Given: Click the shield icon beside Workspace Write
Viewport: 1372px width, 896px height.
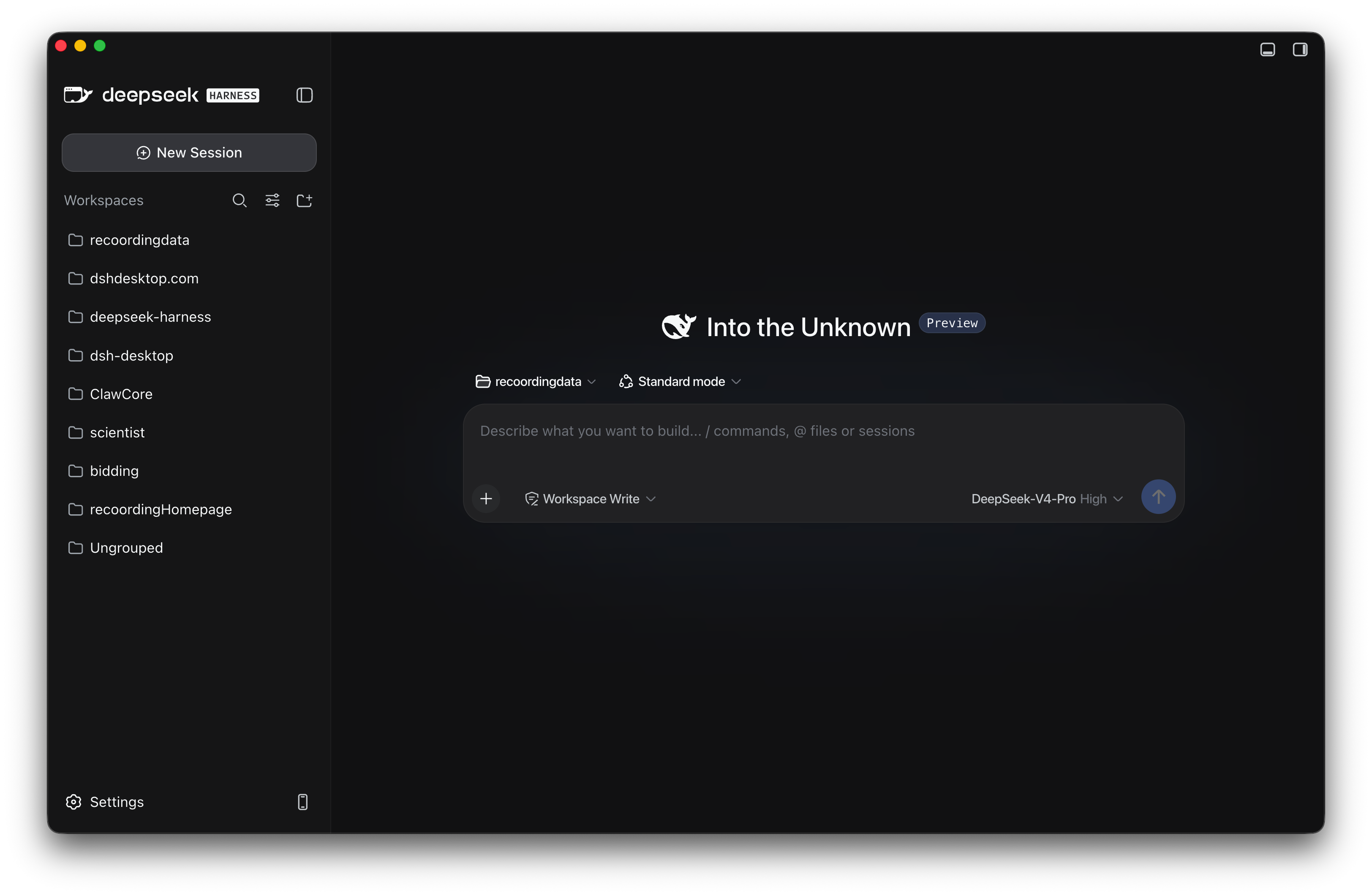Looking at the screenshot, I should [x=531, y=499].
